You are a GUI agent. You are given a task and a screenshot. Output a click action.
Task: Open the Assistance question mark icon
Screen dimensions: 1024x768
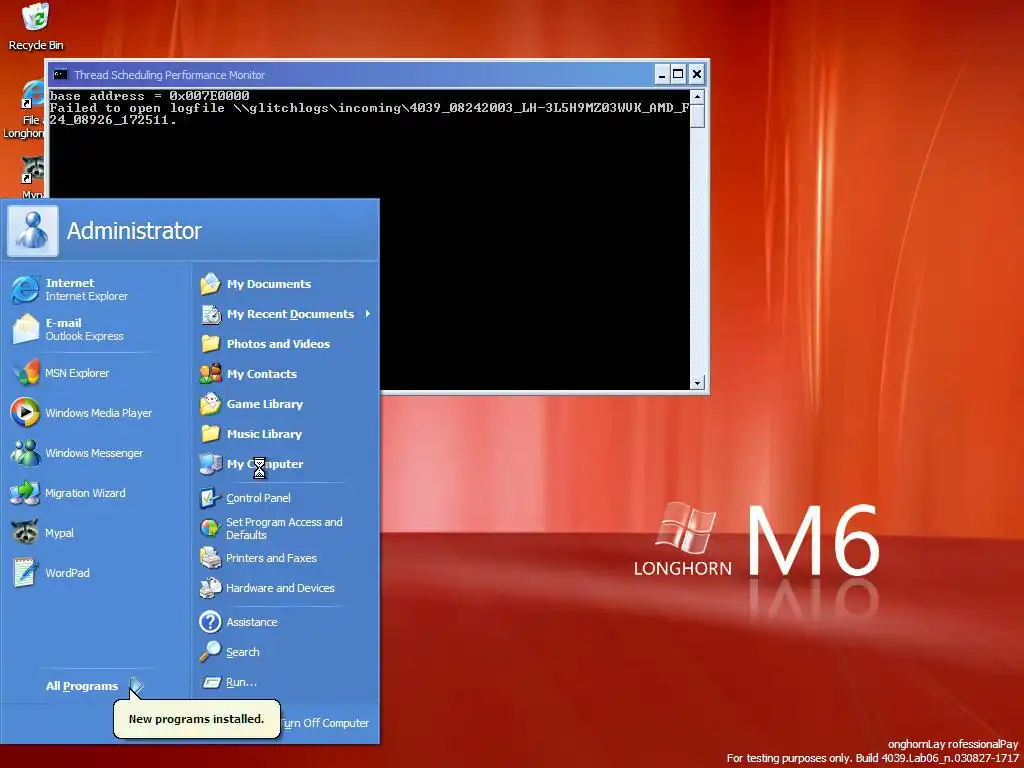(210, 622)
